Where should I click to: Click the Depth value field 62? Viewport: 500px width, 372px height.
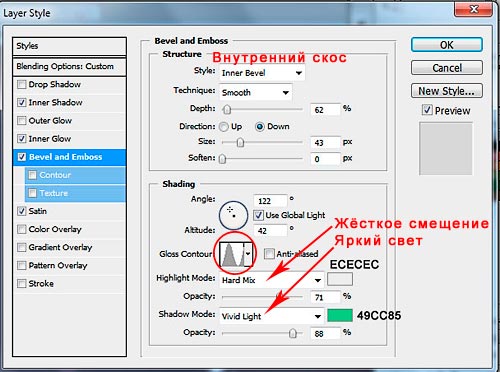pyautogui.click(x=325, y=110)
